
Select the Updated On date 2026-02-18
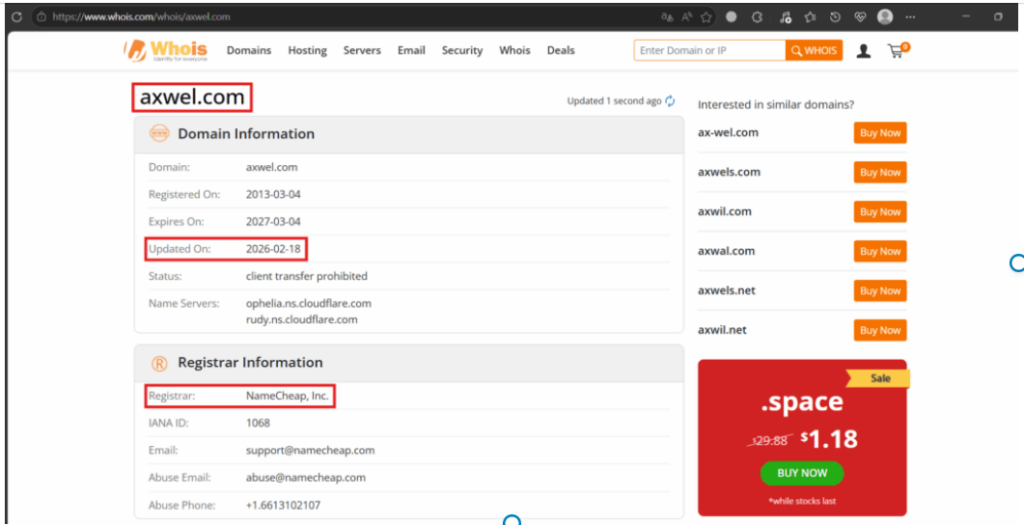click(275, 249)
